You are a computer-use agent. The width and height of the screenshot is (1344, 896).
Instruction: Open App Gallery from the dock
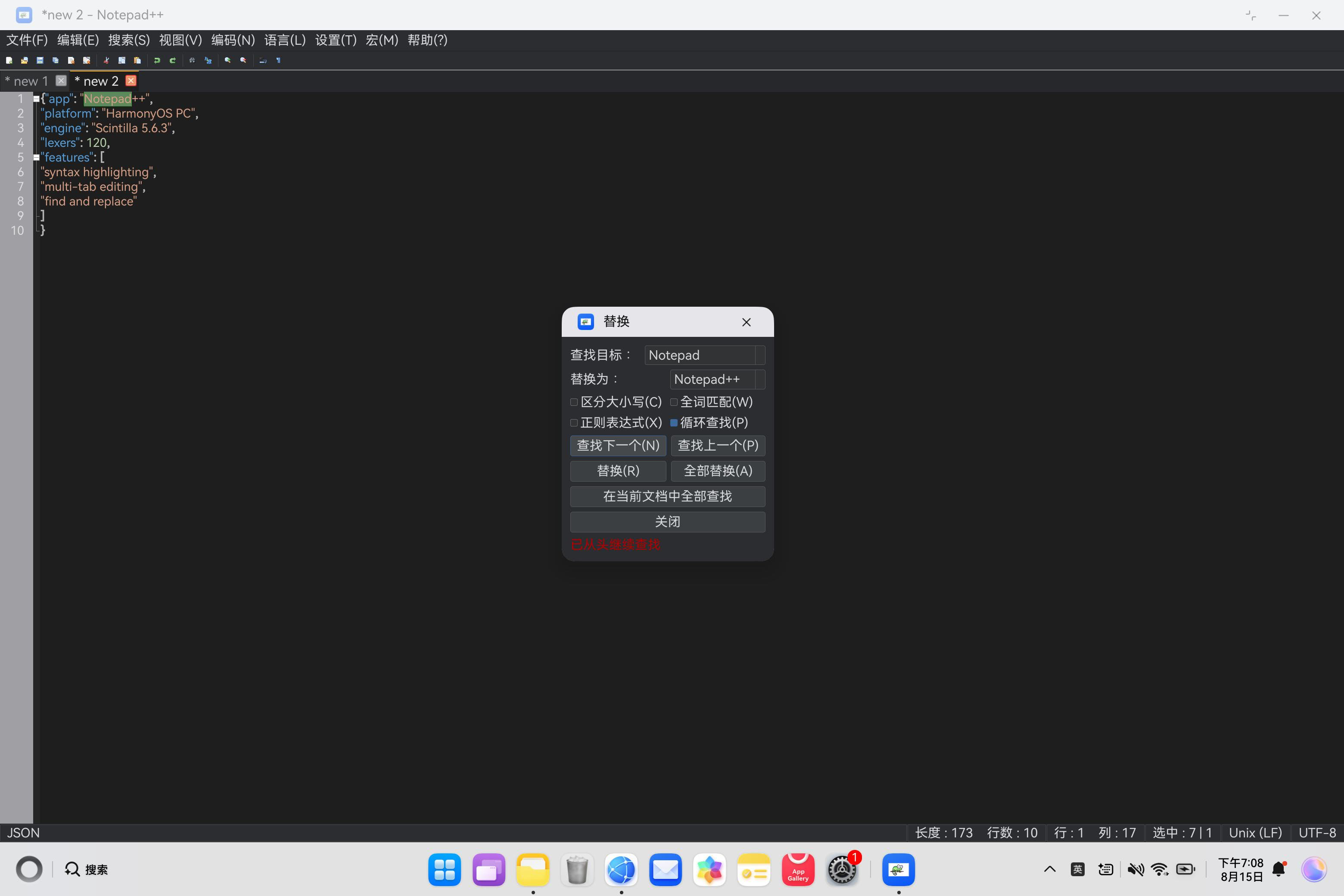click(798, 870)
